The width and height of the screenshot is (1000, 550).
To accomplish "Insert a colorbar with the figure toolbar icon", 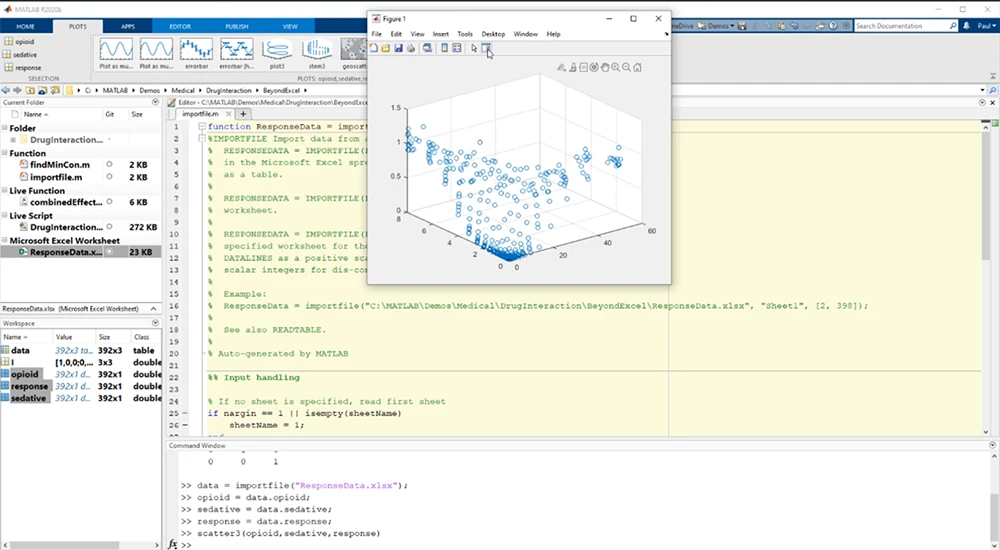I will pos(445,48).
